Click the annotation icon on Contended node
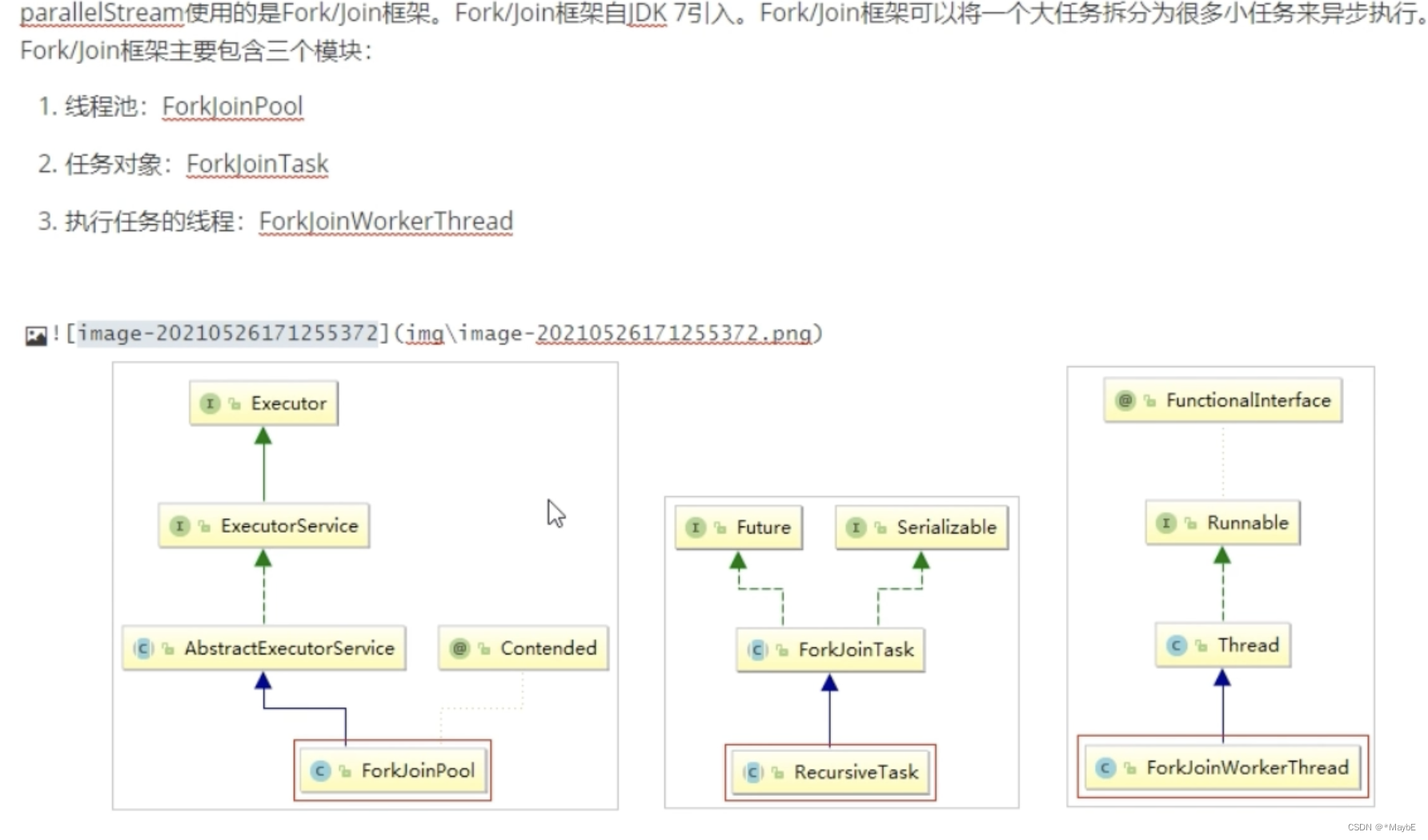This screenshot has width=1428, height=840. [x=459, y=648]
